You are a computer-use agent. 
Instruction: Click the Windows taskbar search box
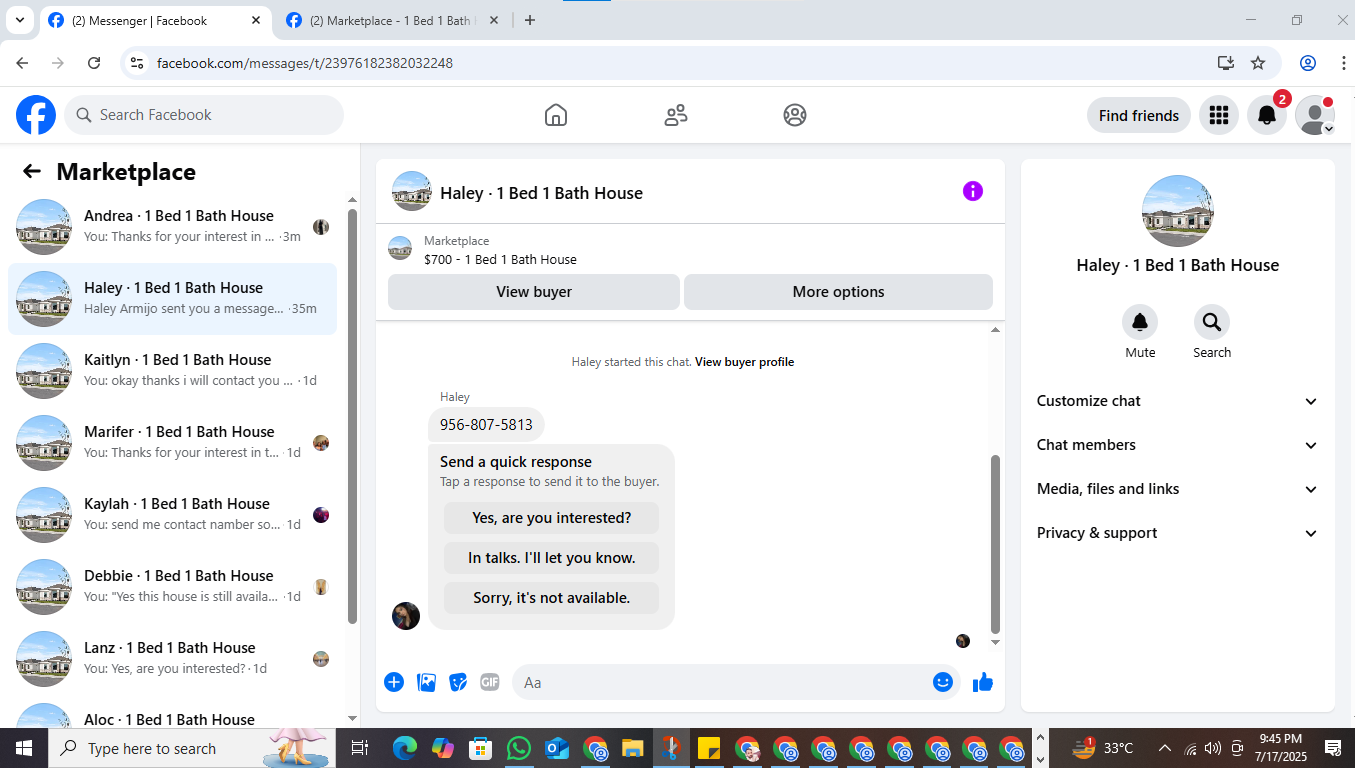point(190,748)
